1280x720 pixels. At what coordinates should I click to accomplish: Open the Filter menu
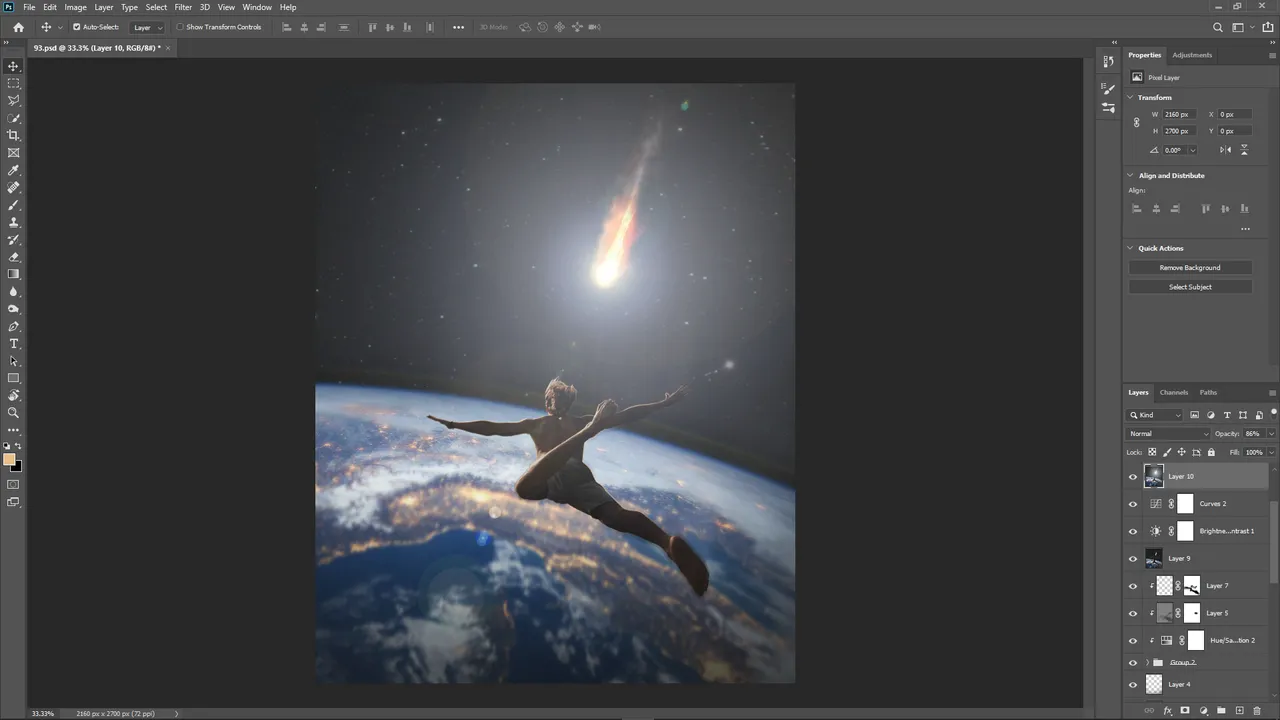point(183,7)
